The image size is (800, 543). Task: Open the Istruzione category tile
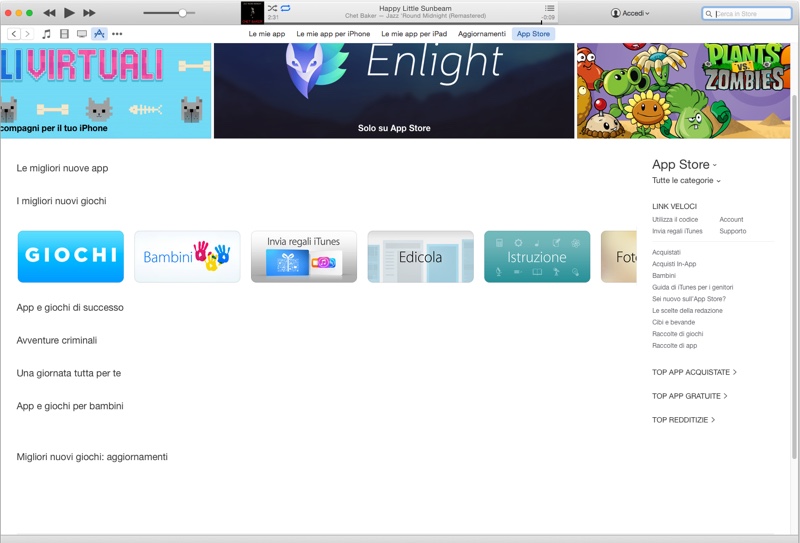pos(537,256)
